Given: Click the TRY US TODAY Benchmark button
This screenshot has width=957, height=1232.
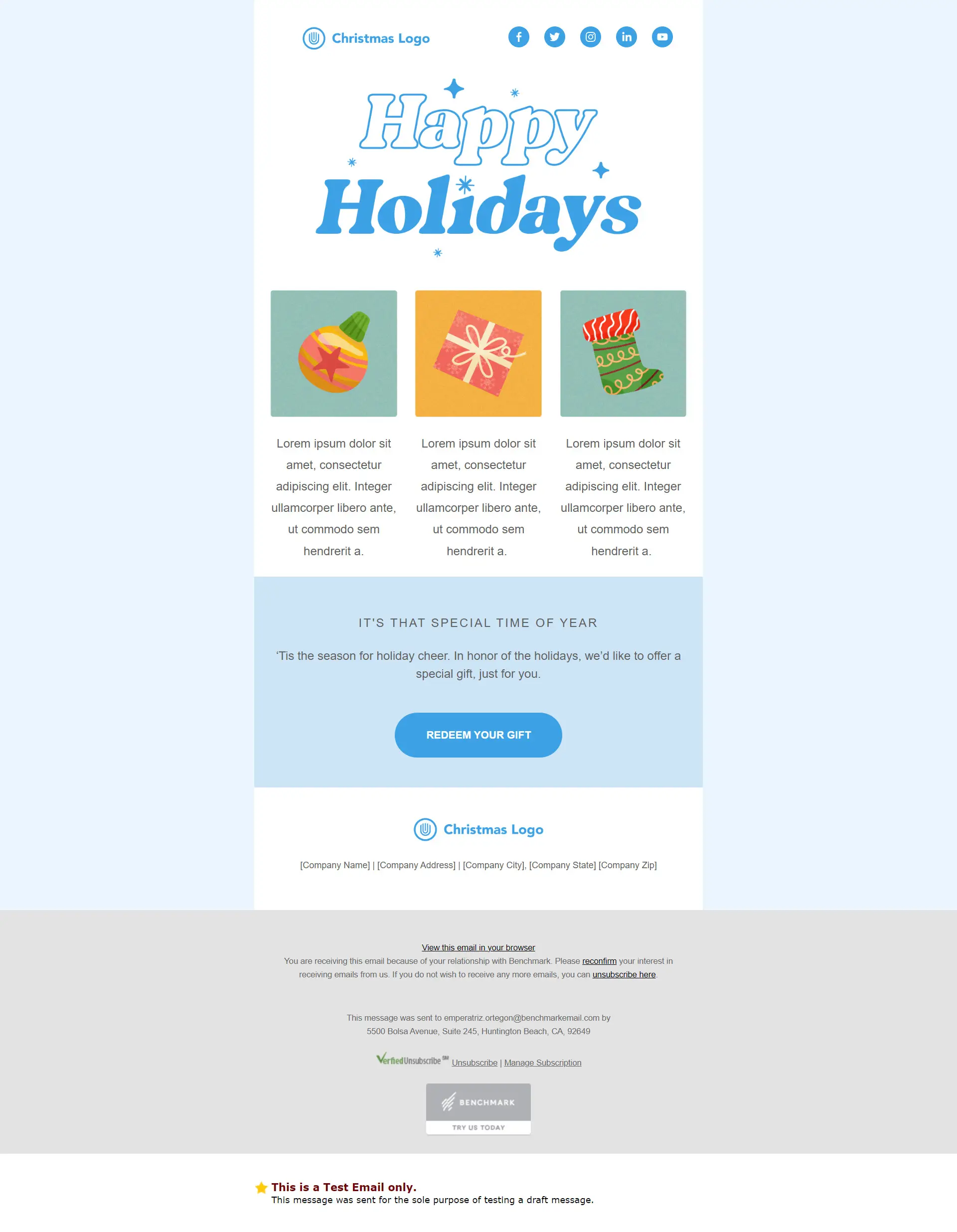Looking at the screenshot, I should pos(478,1128).
